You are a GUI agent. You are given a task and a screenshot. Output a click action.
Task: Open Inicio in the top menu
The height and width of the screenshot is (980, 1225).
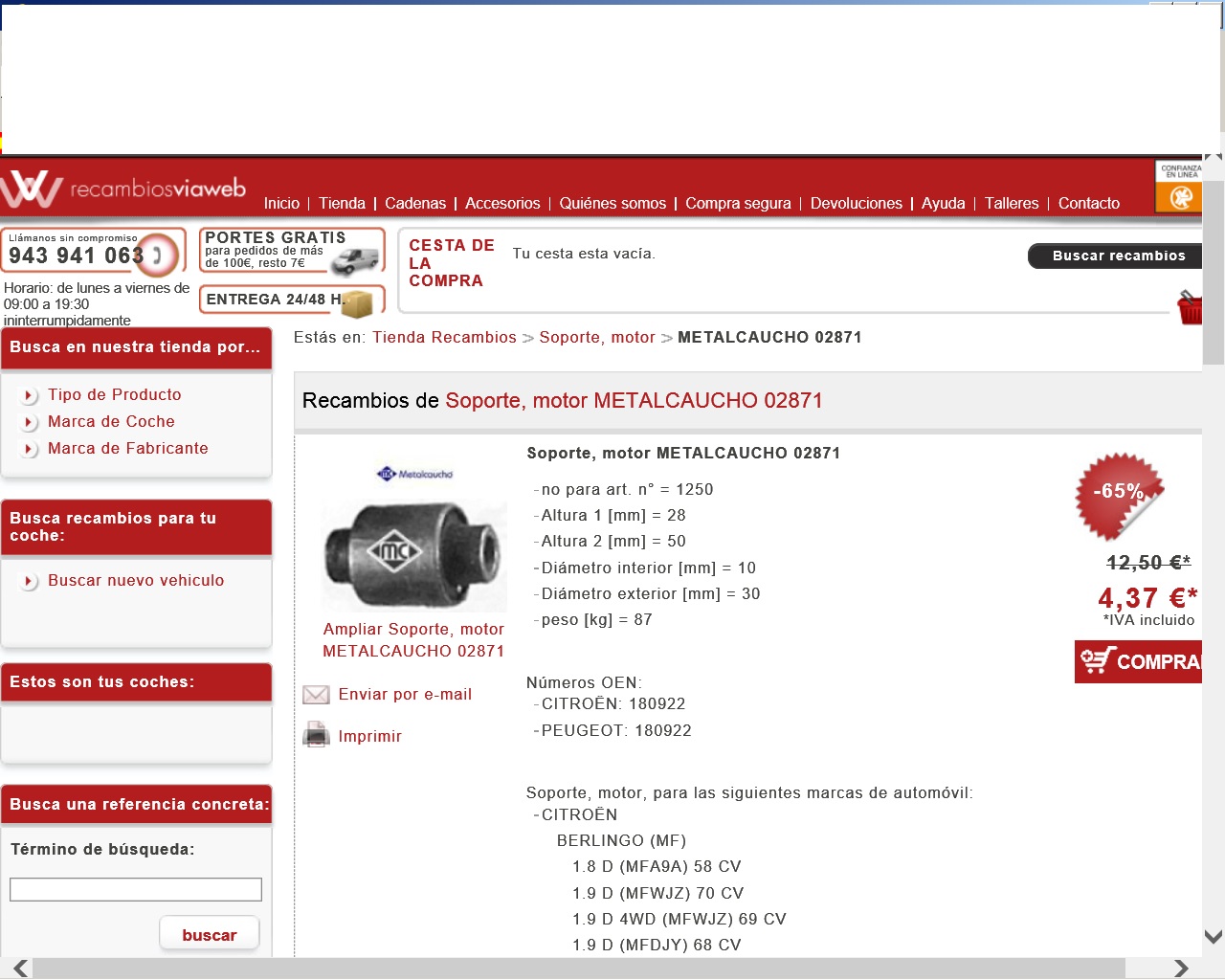281,203
